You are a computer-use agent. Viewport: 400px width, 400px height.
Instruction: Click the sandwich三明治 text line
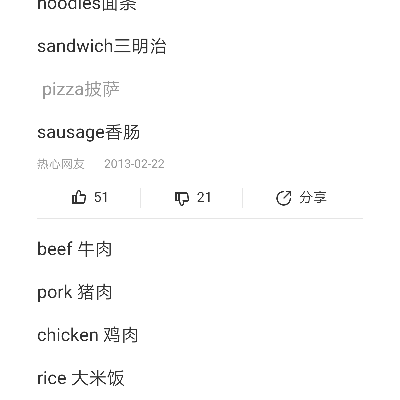click(102, 46)
